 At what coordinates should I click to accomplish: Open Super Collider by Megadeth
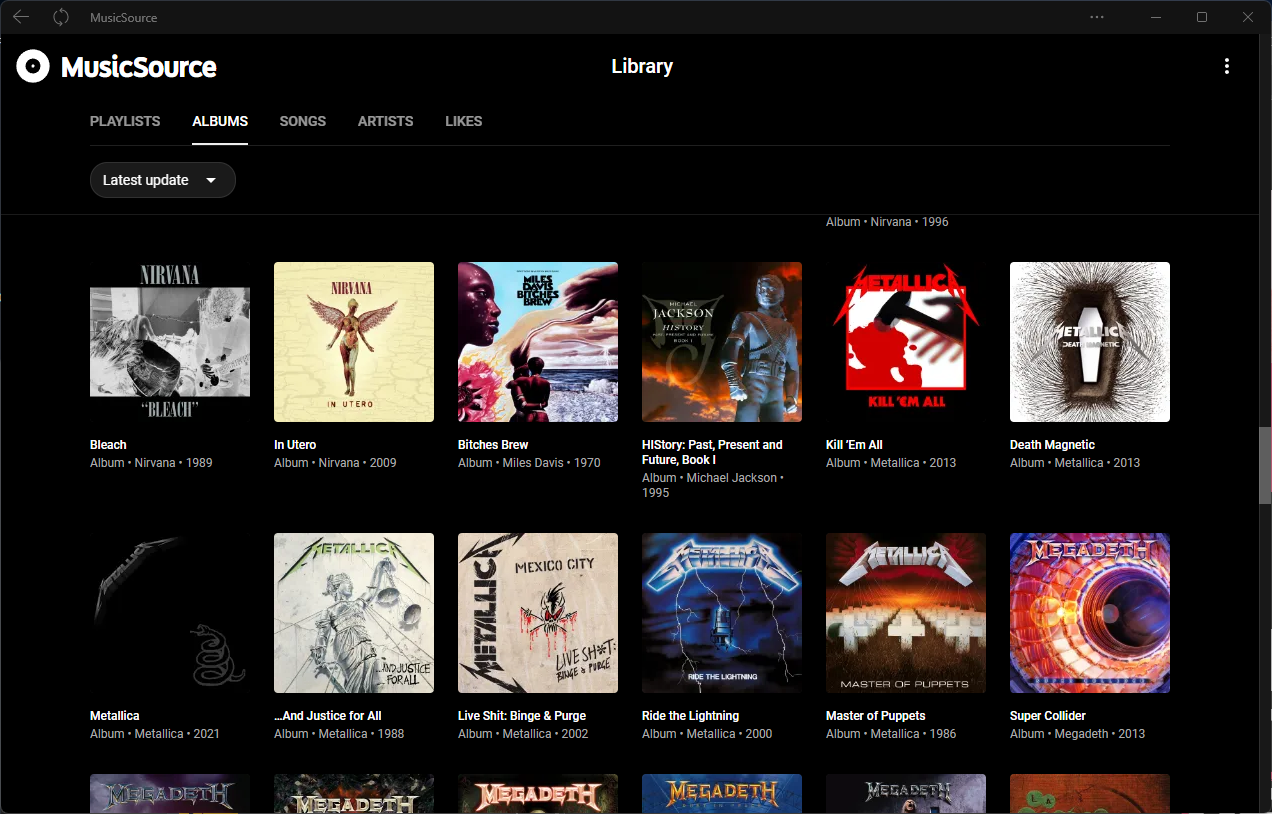click(1089, 612)
